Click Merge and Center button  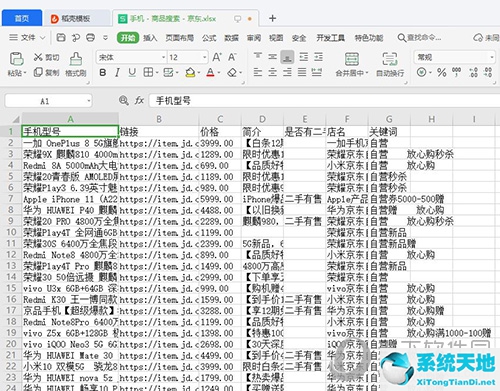click(x=351, y=64)
